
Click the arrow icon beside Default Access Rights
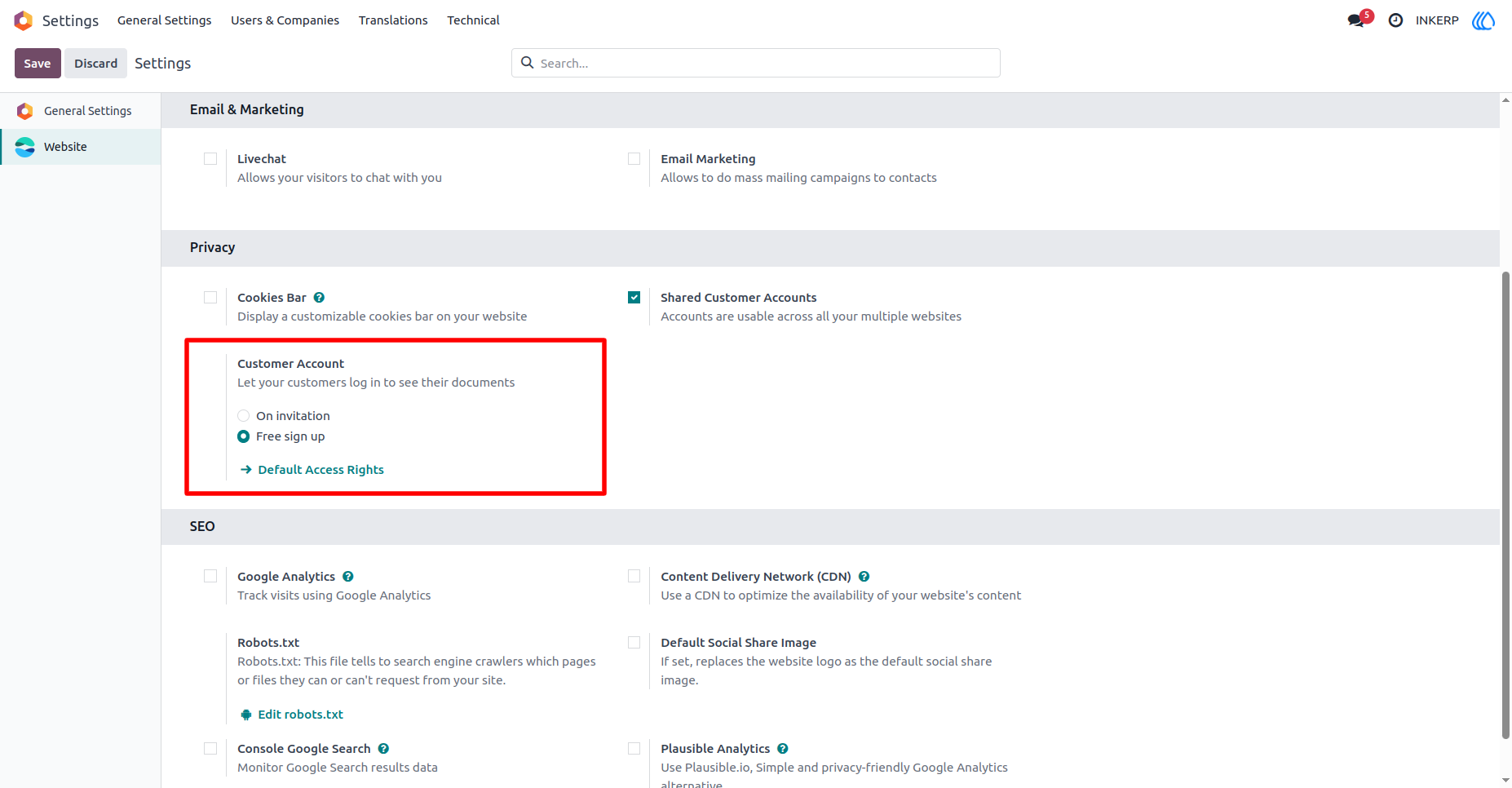[246, 470]
